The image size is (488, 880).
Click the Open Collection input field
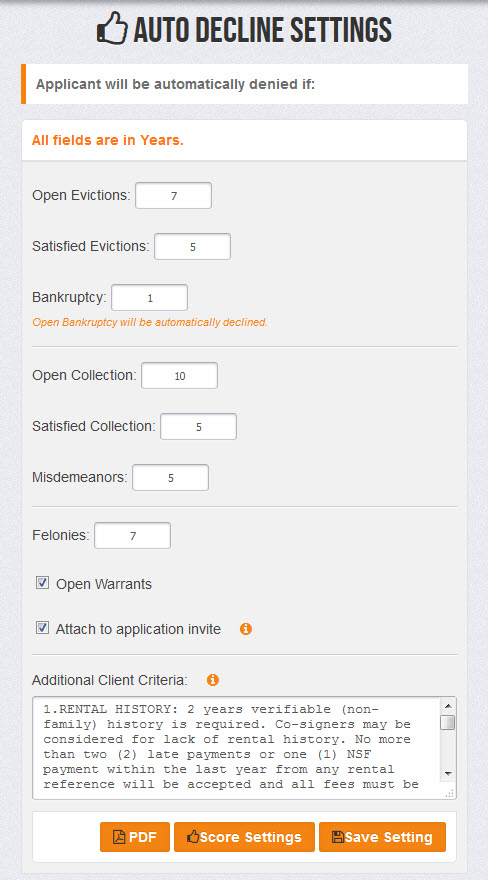point(179,376)
